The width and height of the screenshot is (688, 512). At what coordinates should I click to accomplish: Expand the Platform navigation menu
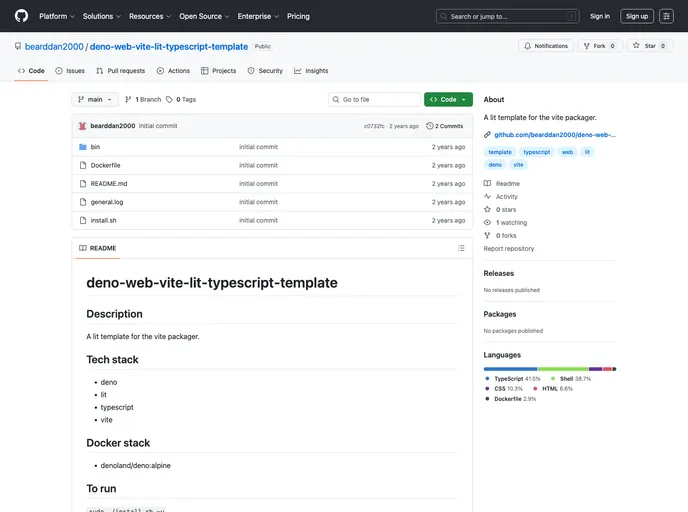click(x=56, y=16)
